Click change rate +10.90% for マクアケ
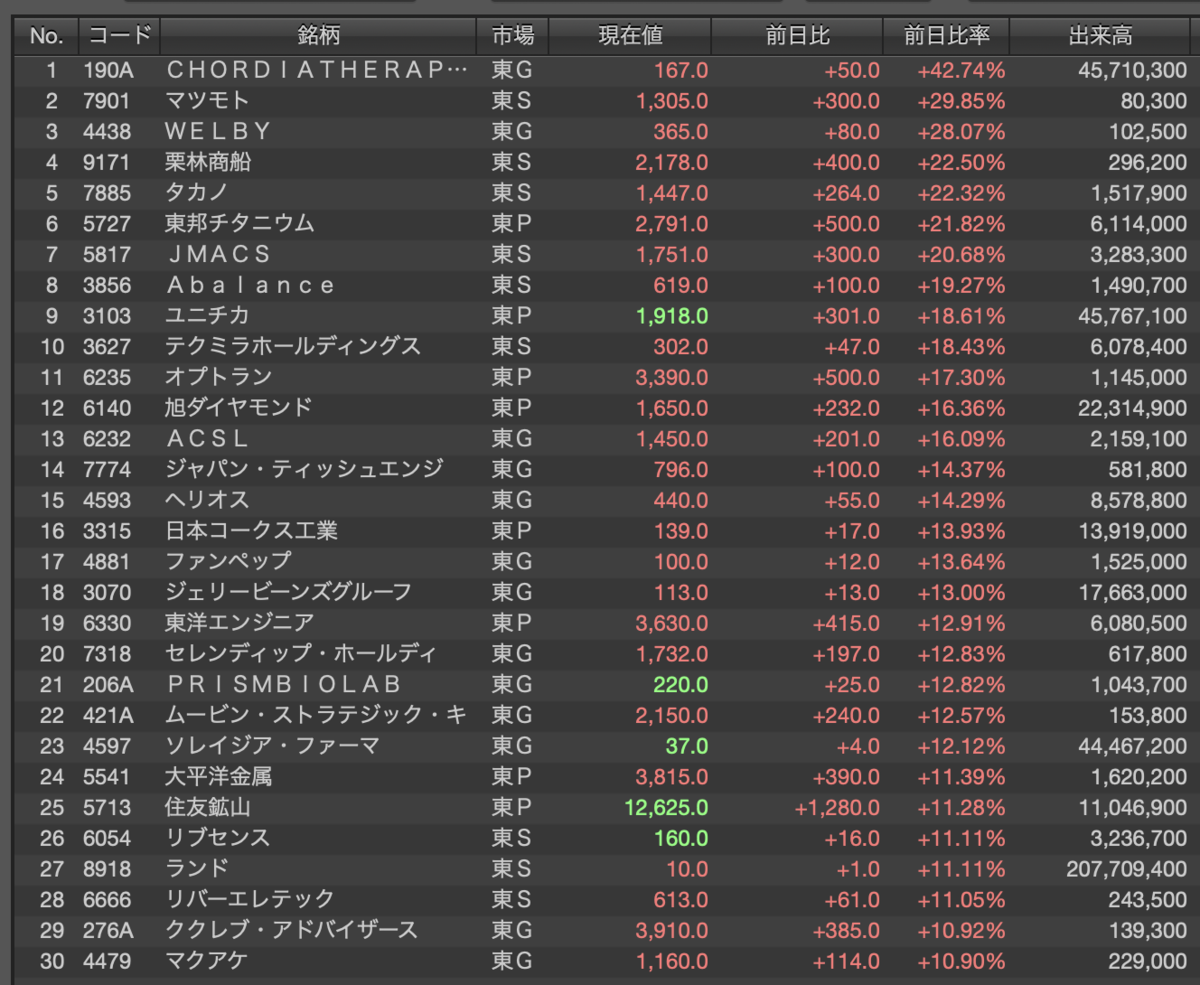Viewport: 1200px width, 985px height. click(x=961, y=960)
